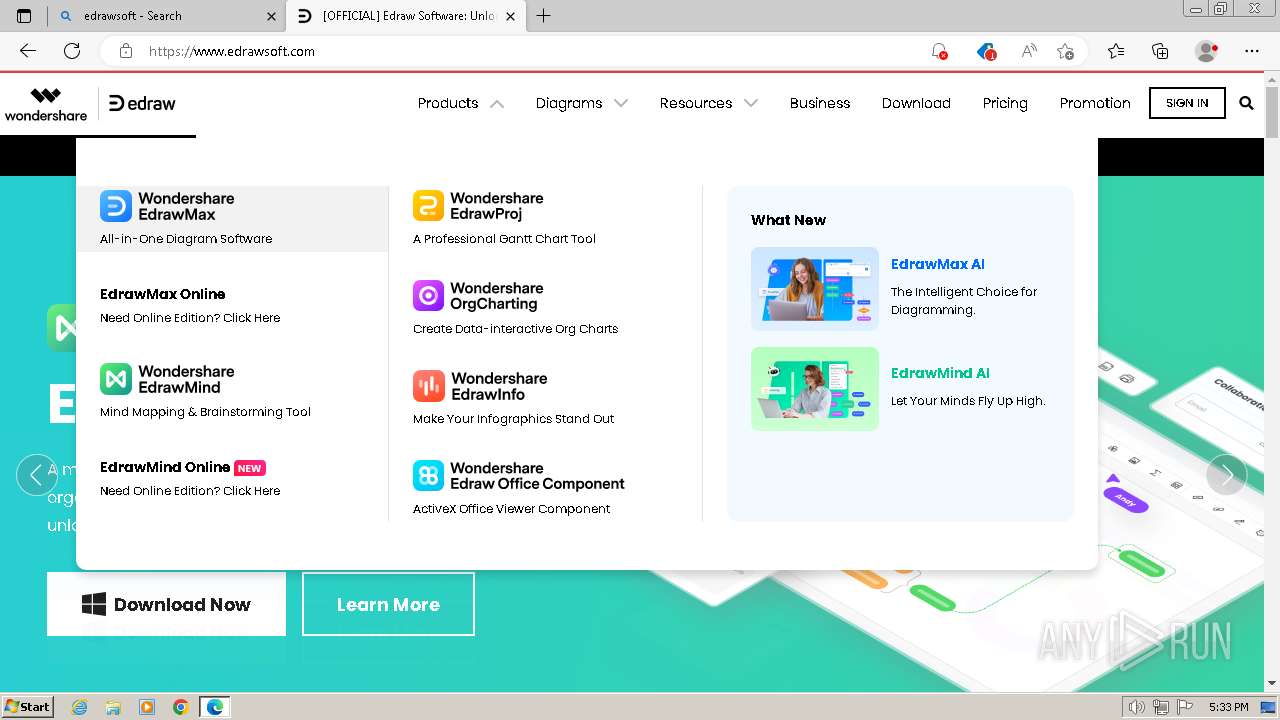Open the EdrawMind AI heading link
1280x720 pixels.
[940, 373]
